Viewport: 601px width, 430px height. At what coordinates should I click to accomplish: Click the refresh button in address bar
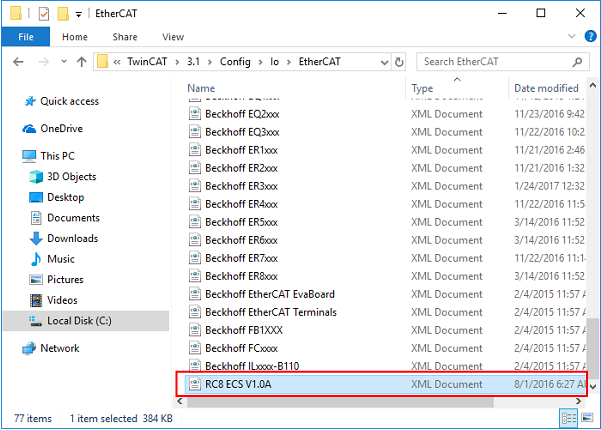coord(397,62)
